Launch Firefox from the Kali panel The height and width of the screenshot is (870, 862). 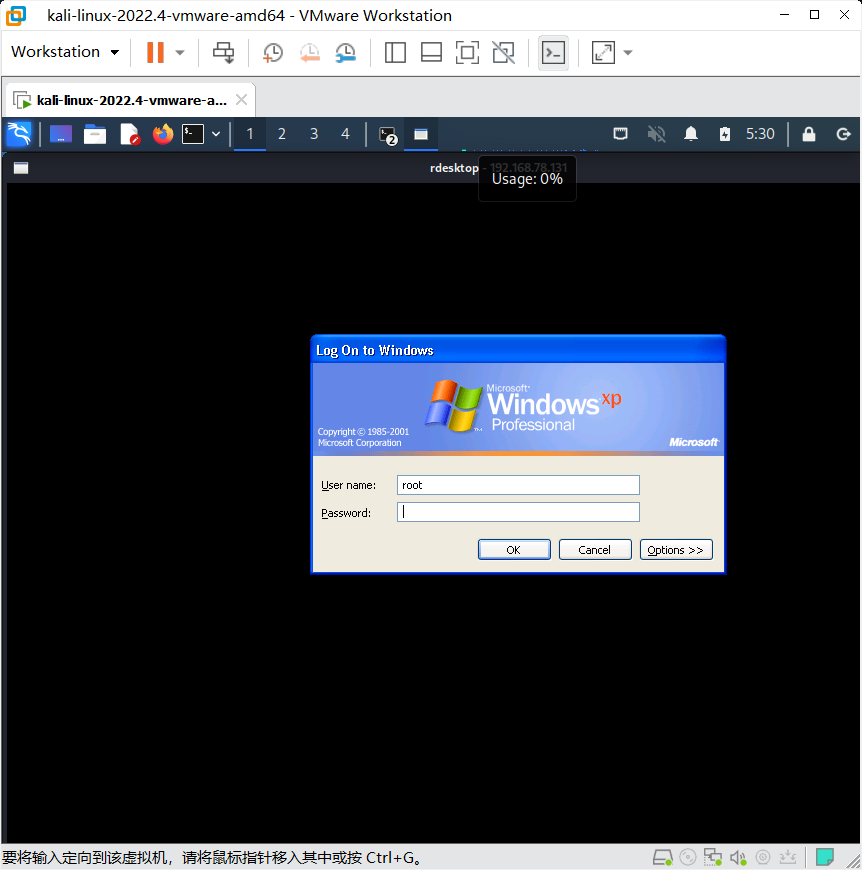163,134
